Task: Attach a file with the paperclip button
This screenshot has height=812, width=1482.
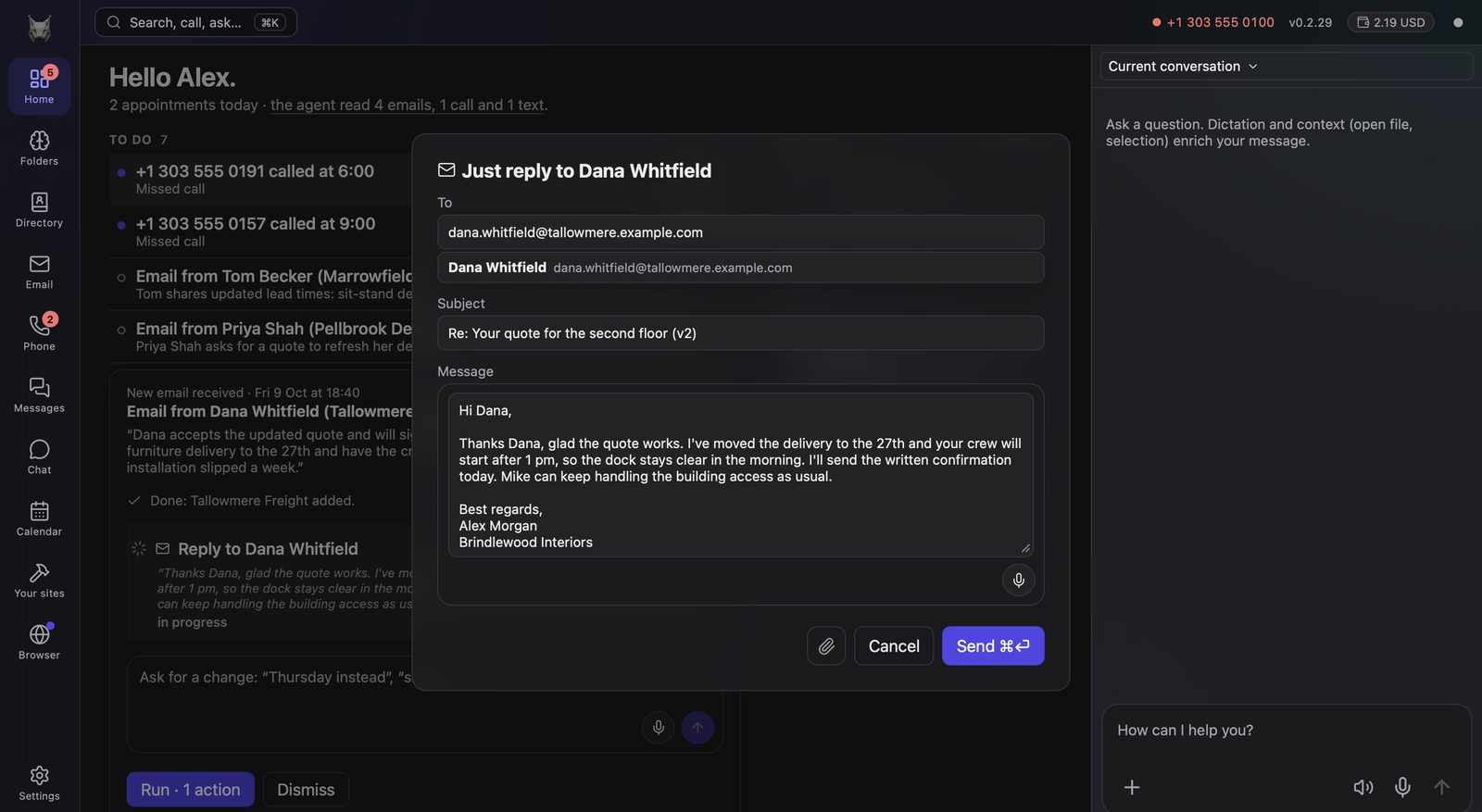Action: [x=826, y=646]
